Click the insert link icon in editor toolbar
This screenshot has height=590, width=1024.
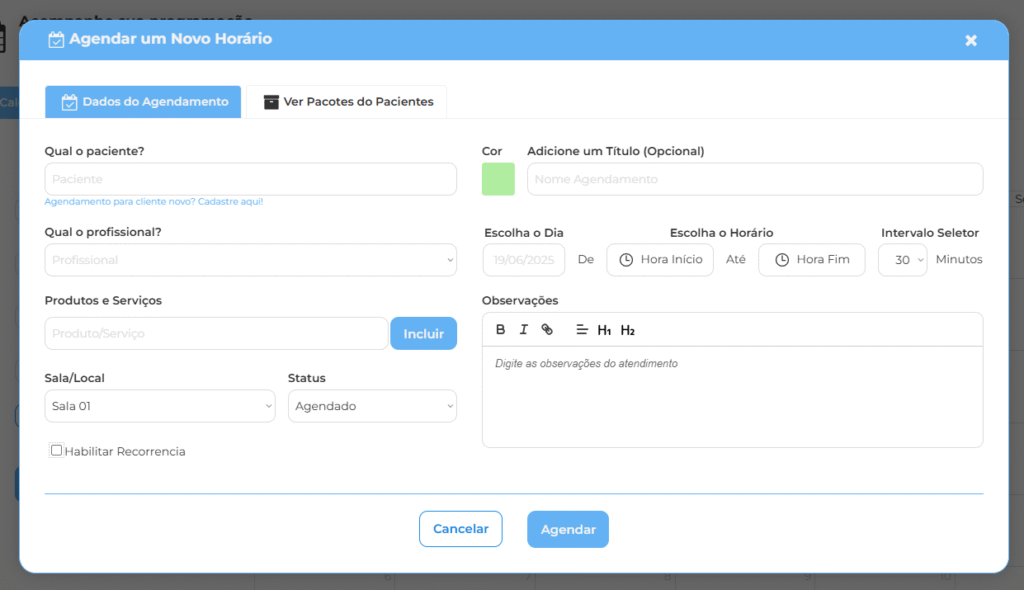(x=547, y=330)
